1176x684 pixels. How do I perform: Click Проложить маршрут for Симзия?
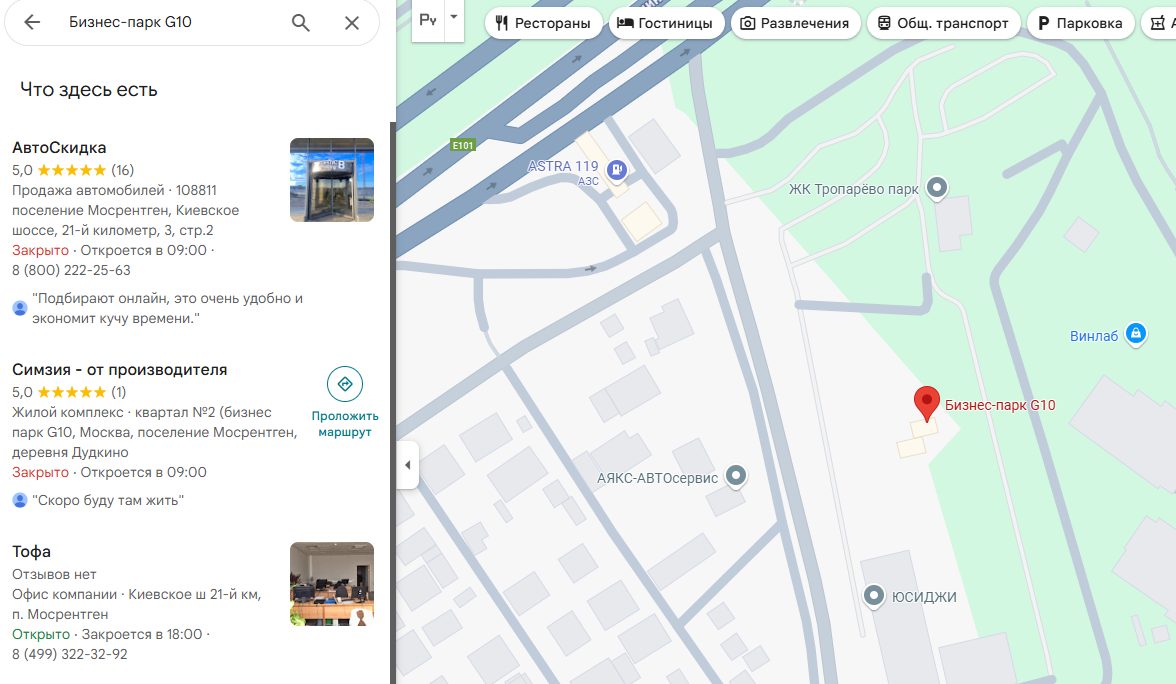tap(345, 403)
